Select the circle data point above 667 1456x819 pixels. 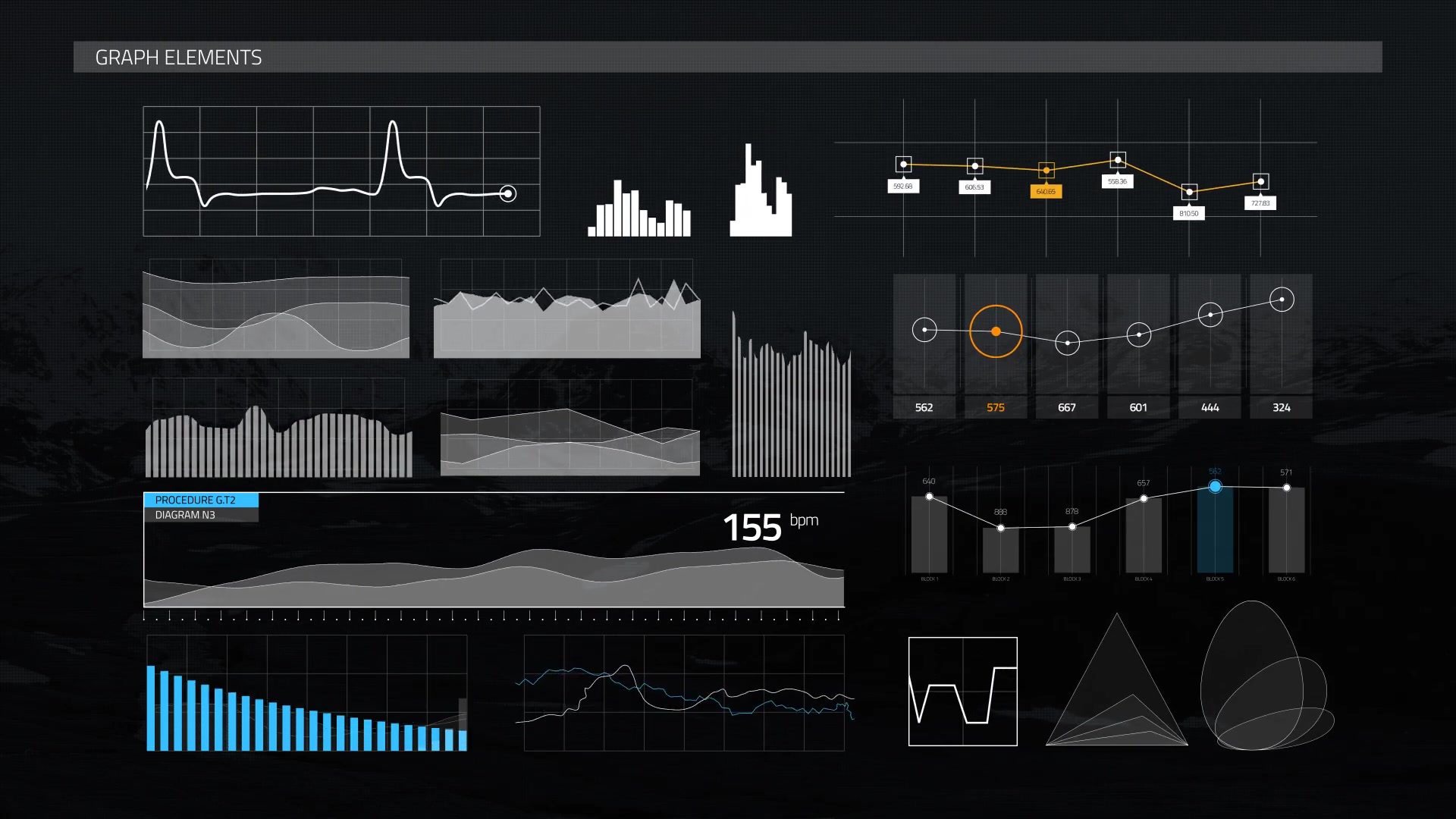tap(1068, 343)
